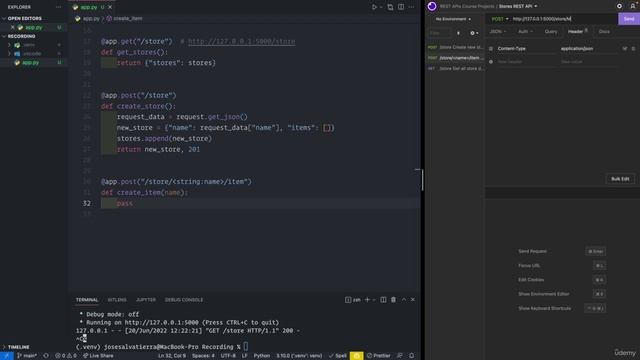Split the terminal pane
This screenshot has height=360, width=640.
[x=383, y=300]
